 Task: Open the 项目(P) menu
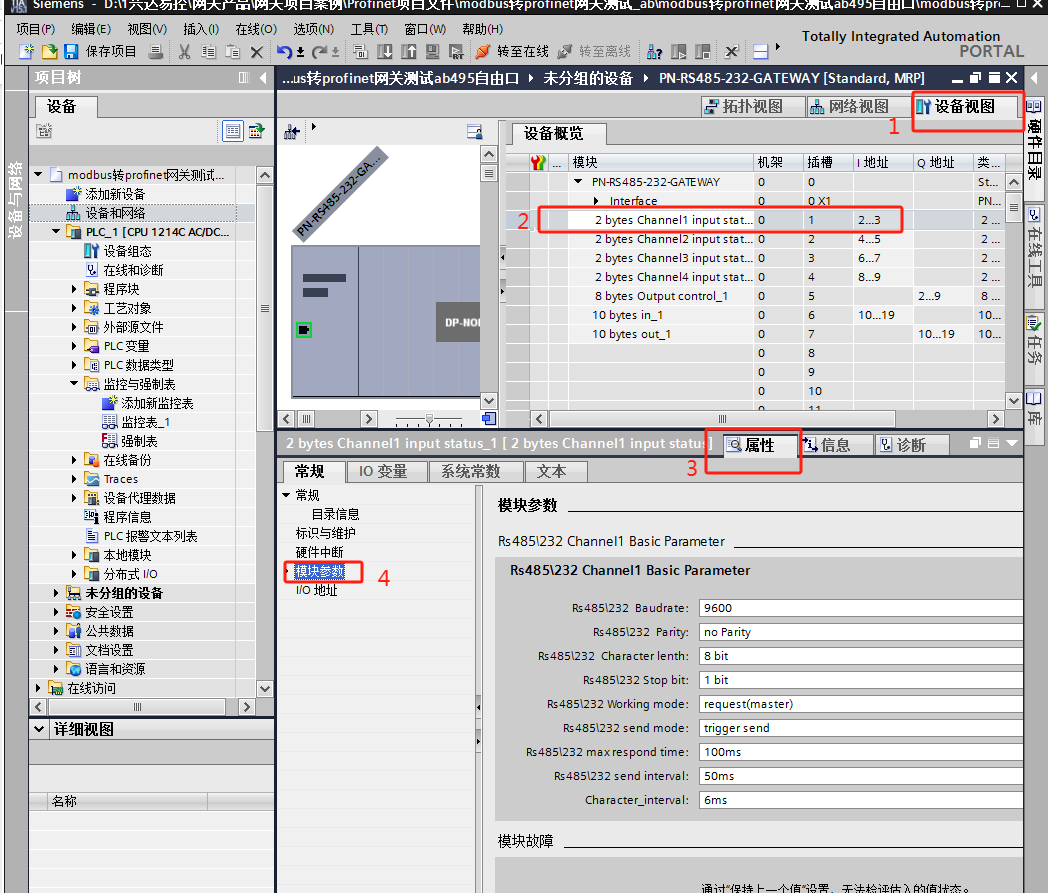(x=36, y=29)
